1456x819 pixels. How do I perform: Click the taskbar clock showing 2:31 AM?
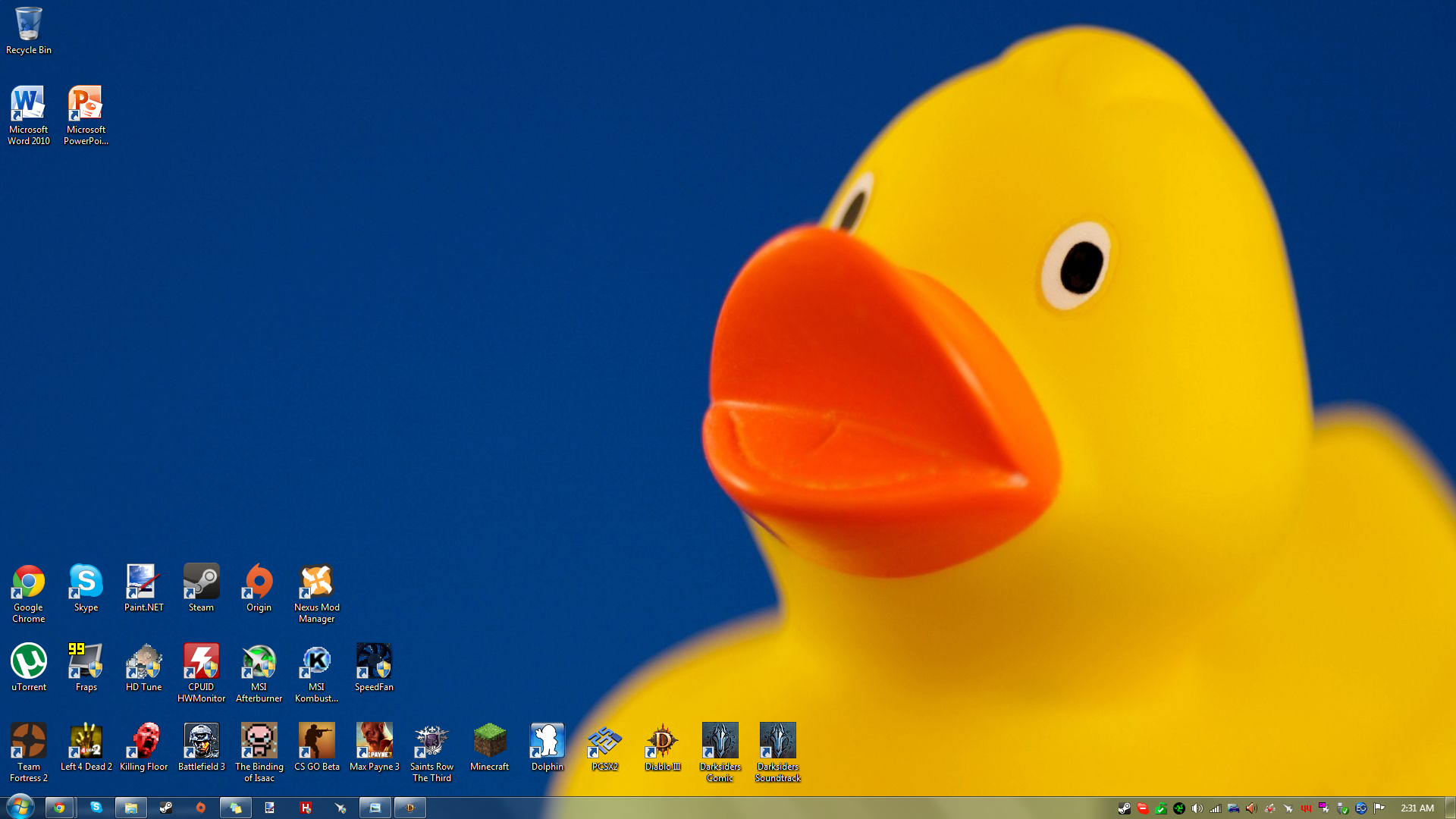click(1417, 808)
